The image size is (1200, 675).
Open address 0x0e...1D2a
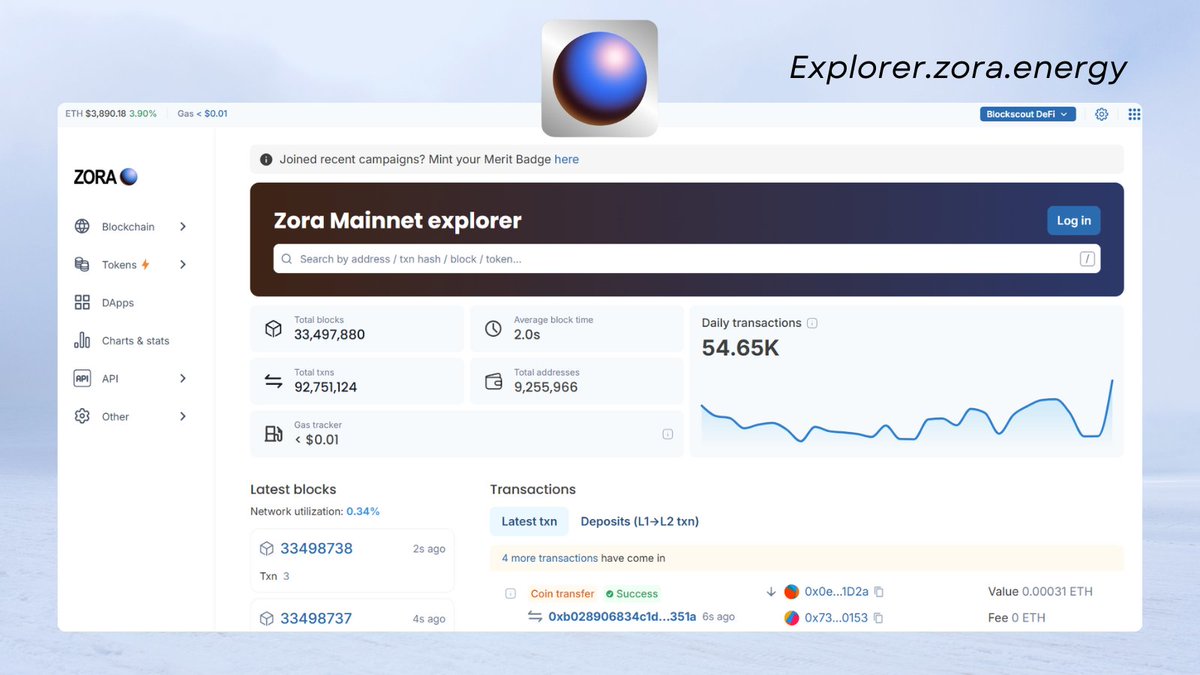click(836, 592)
